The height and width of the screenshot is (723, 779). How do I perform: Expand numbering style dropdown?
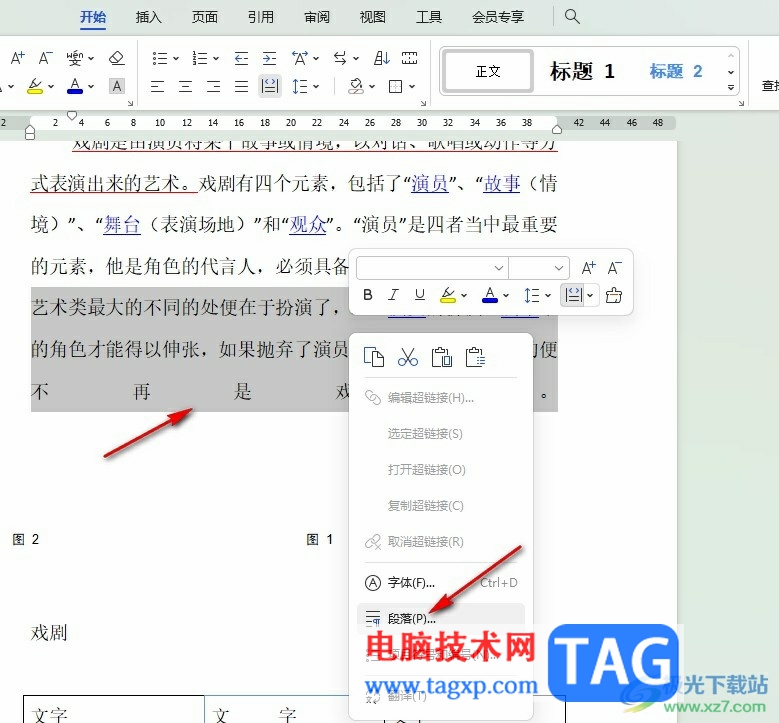[216, 59]
